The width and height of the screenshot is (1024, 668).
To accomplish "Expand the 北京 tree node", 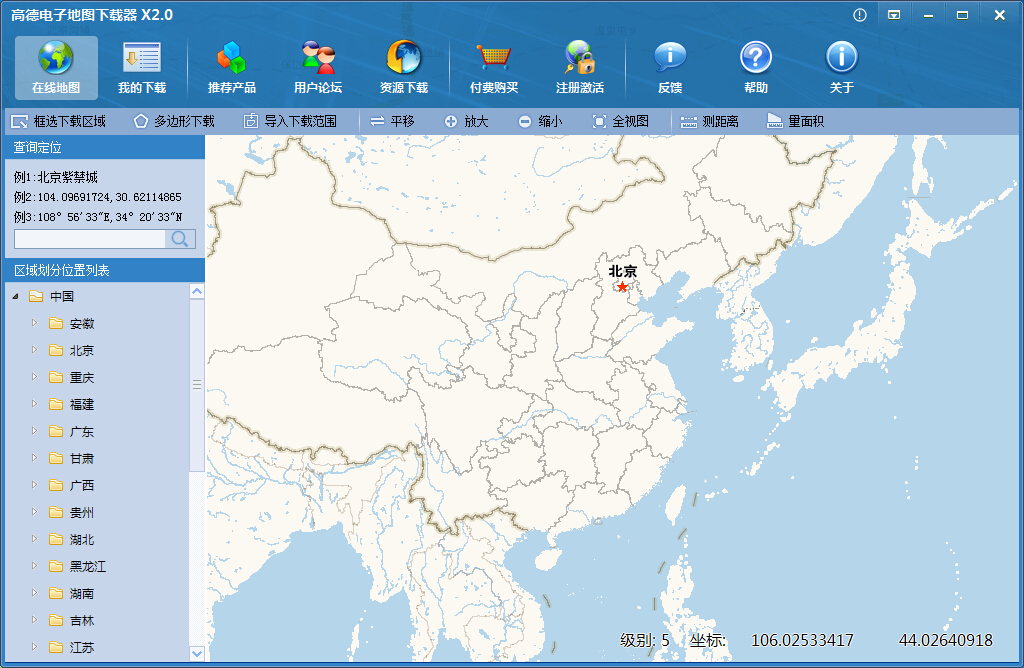I will pos(34,351).
